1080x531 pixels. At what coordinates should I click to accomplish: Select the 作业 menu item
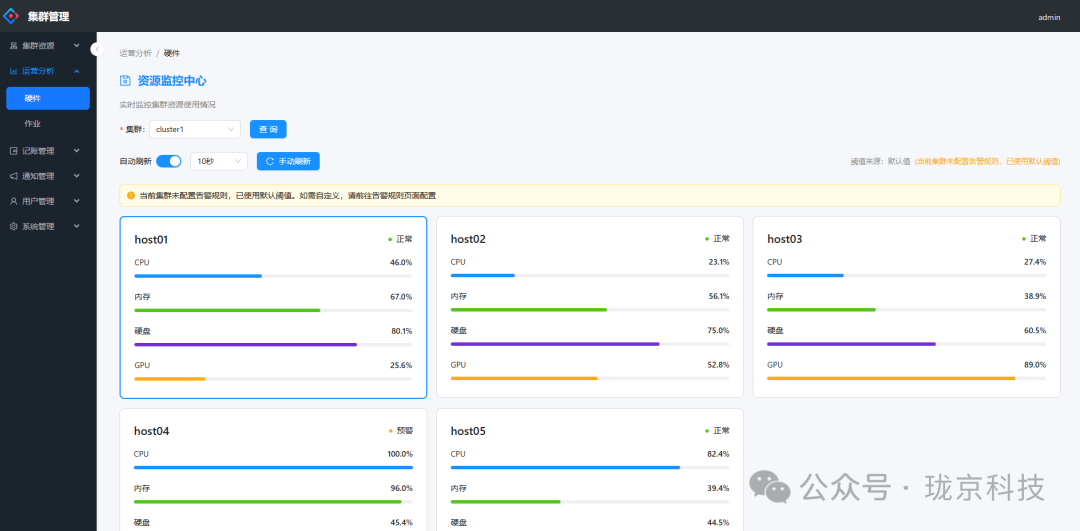[x=48, y=124]
